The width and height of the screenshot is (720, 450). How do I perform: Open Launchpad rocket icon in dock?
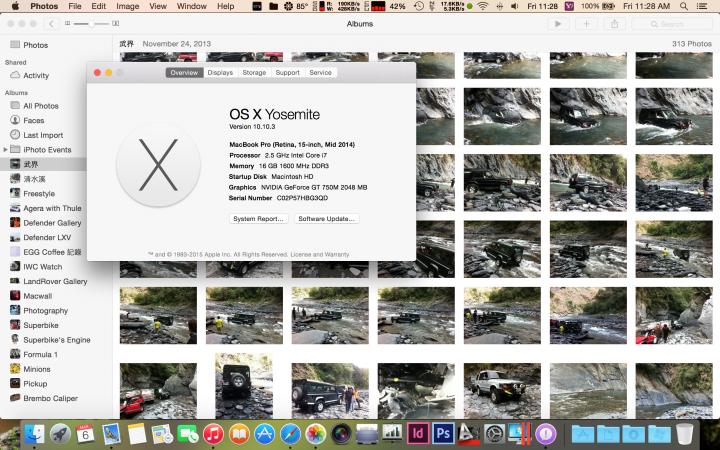60,433
